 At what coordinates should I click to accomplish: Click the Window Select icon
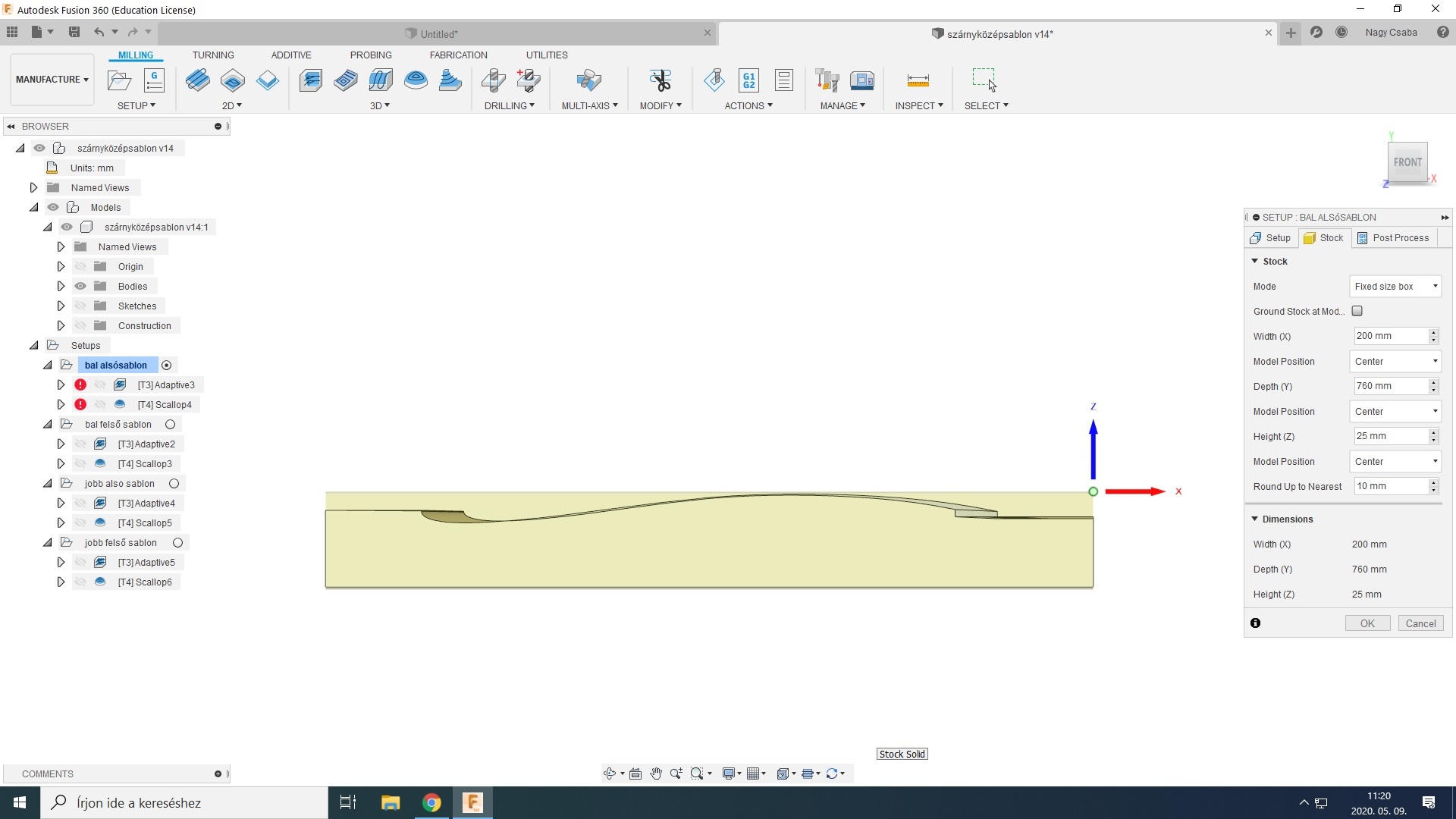click(x=984, y=80)
